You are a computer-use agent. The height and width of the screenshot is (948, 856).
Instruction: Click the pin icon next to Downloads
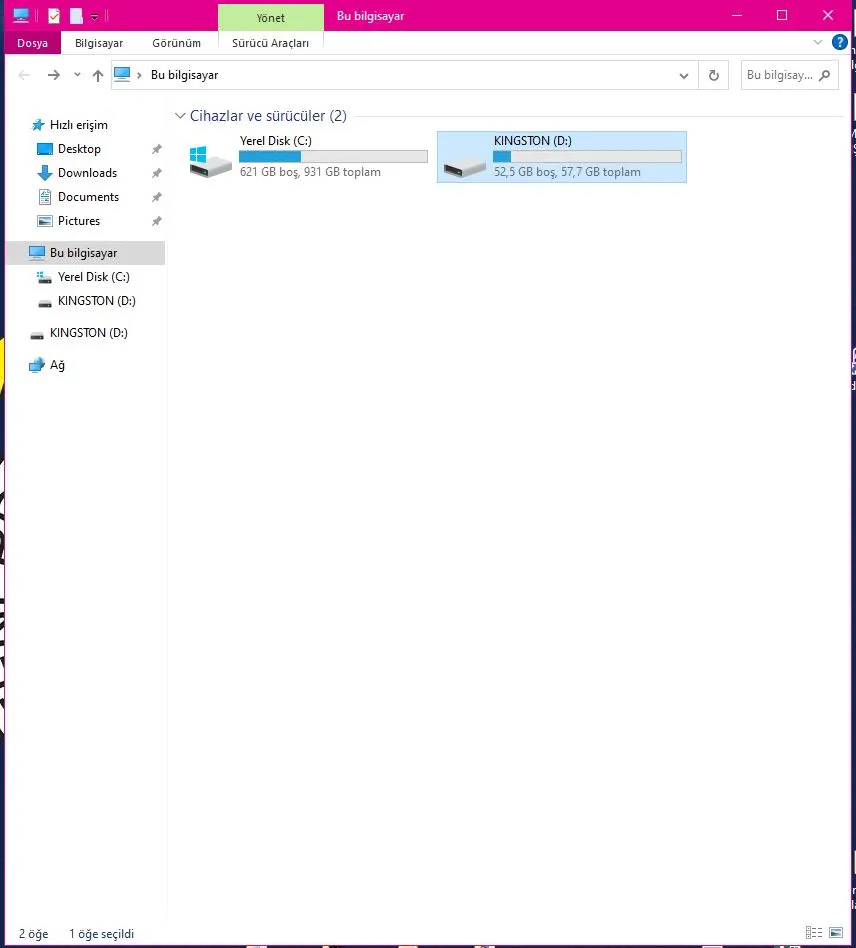click(157, 173)
